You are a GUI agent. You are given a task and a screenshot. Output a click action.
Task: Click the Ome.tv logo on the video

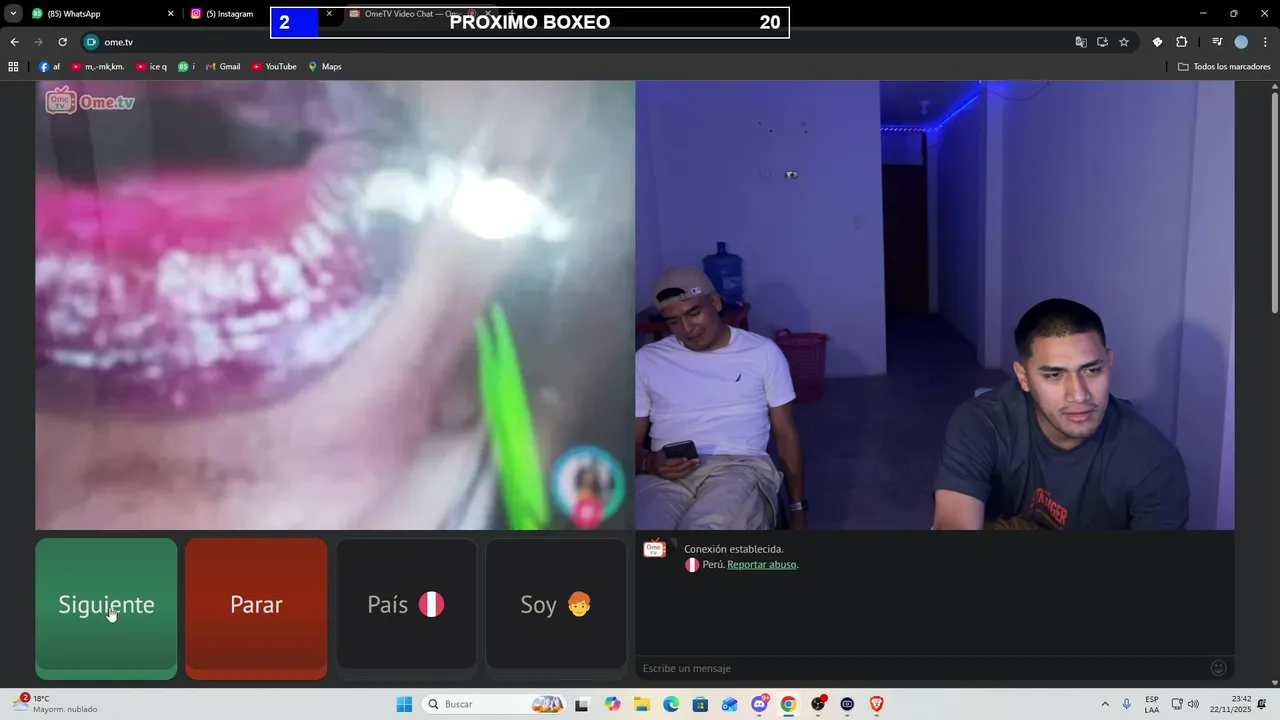[90, 101]
